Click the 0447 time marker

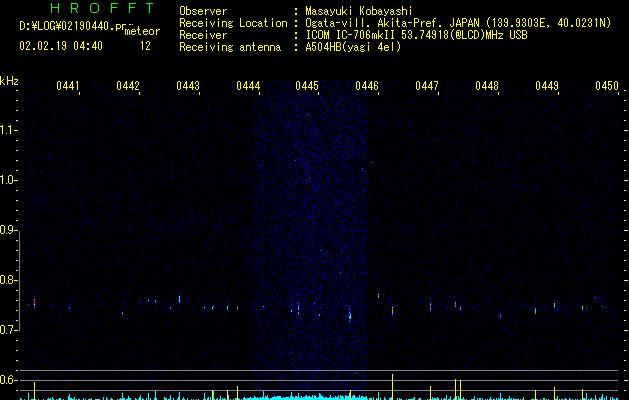click(x=427, y=86)
